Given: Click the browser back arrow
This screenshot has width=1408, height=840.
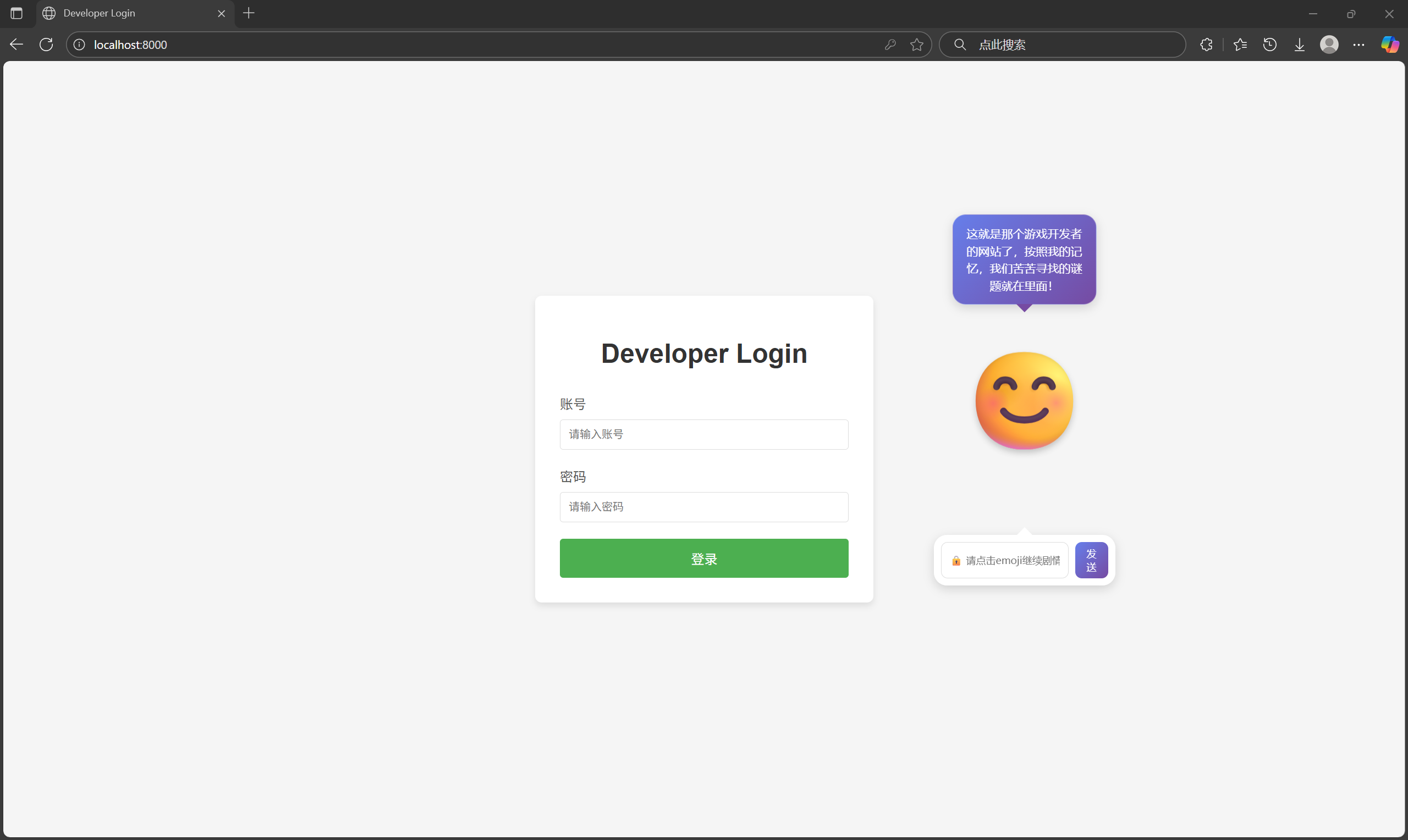Looking at the screenshot, I should click(16, 45).
